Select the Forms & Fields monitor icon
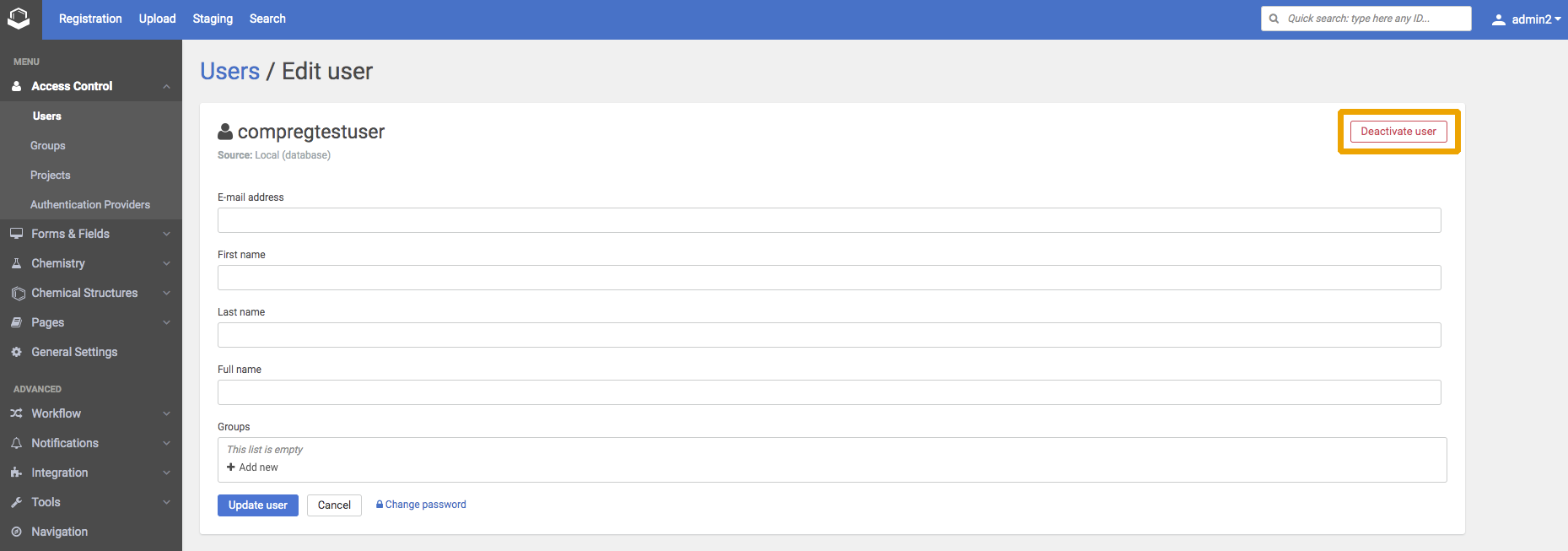1568x551 pixels. tap(17, 233)
